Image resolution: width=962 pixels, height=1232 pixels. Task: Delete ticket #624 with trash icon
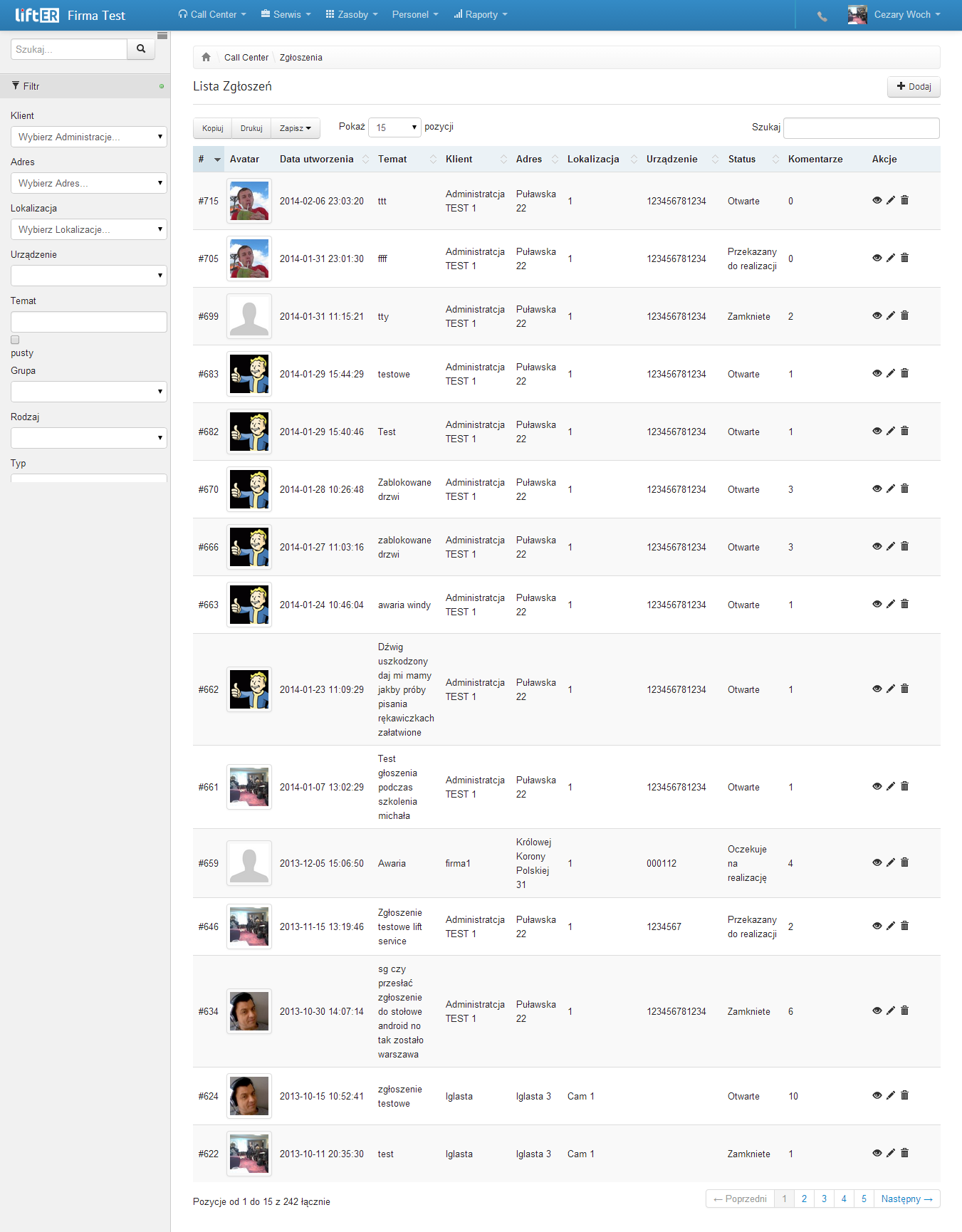point(904,1095)
